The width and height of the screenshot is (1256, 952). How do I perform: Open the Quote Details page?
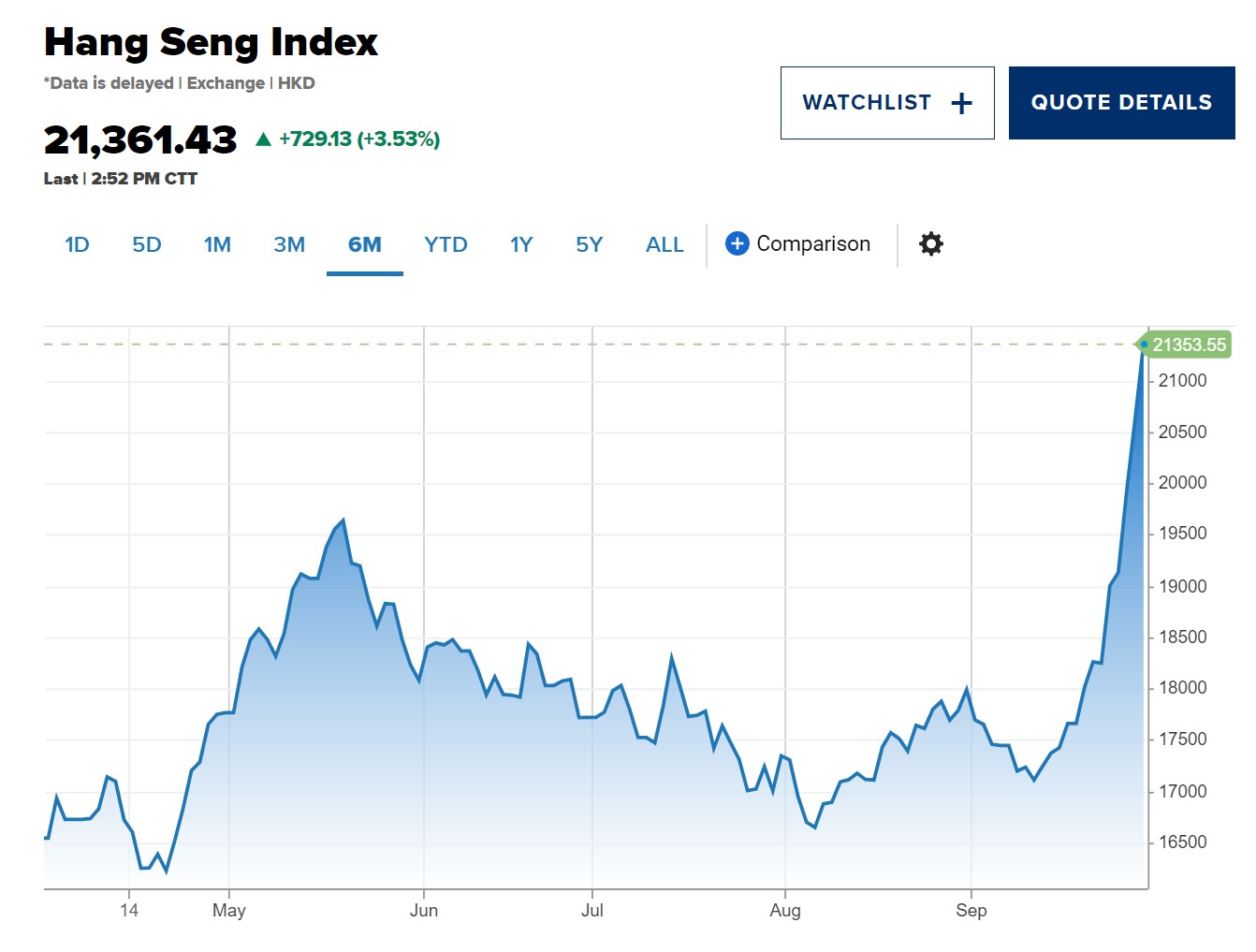click(1121, 103)
